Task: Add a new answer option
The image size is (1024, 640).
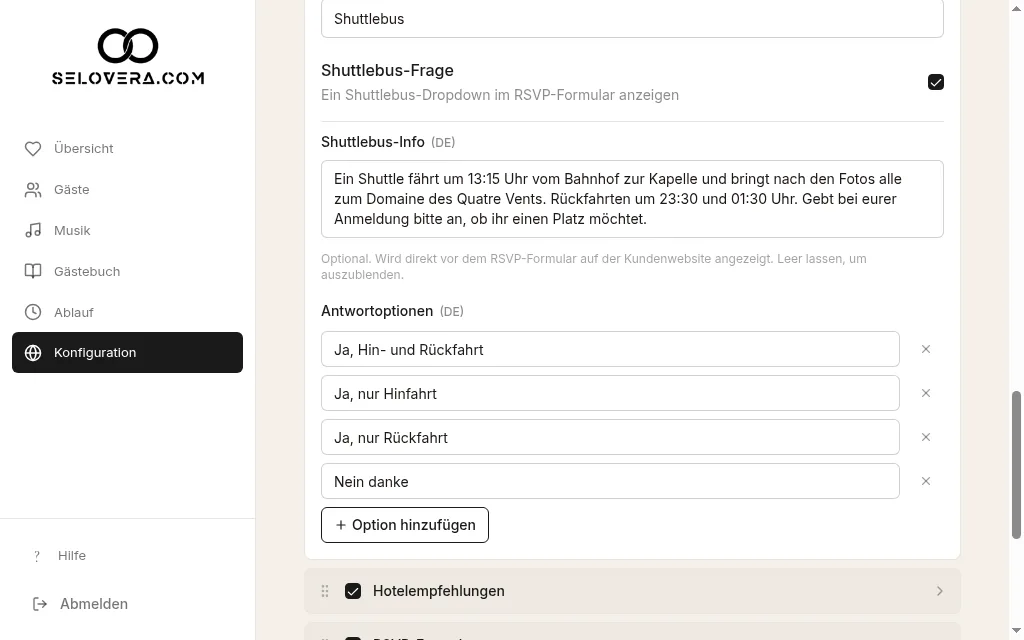Action: [405, 525]
